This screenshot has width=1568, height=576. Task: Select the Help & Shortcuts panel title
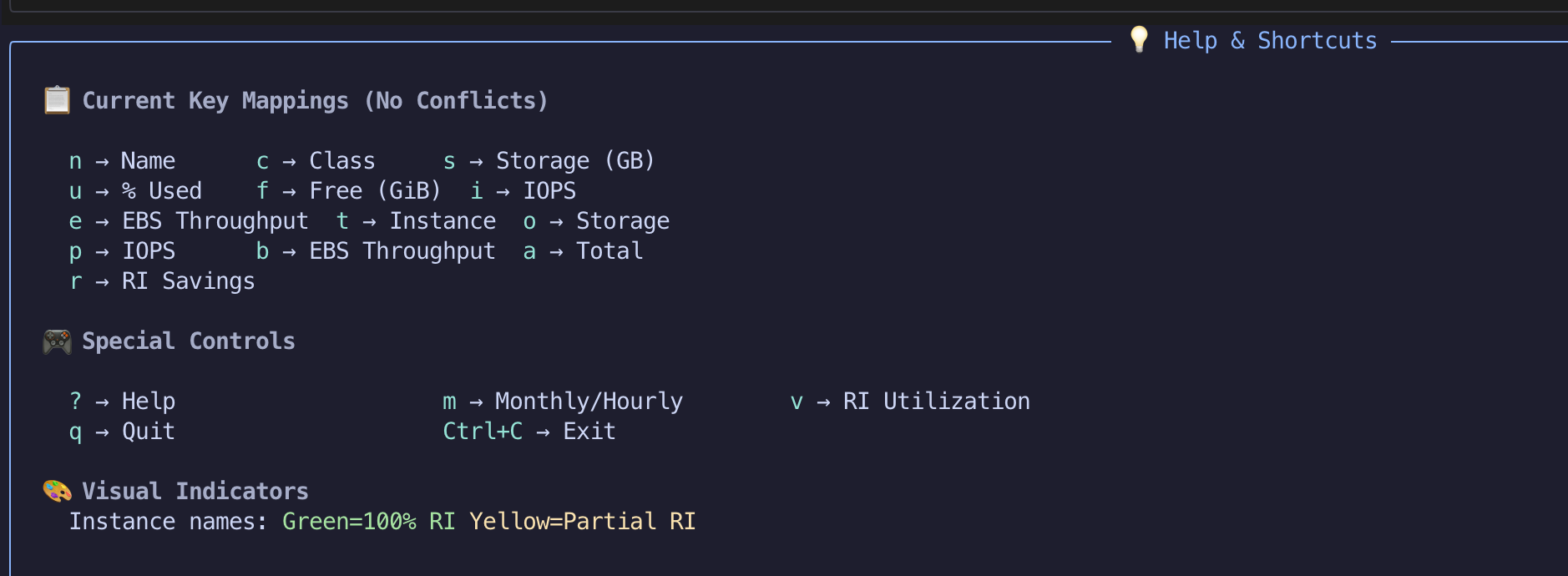click(1269, 40)
